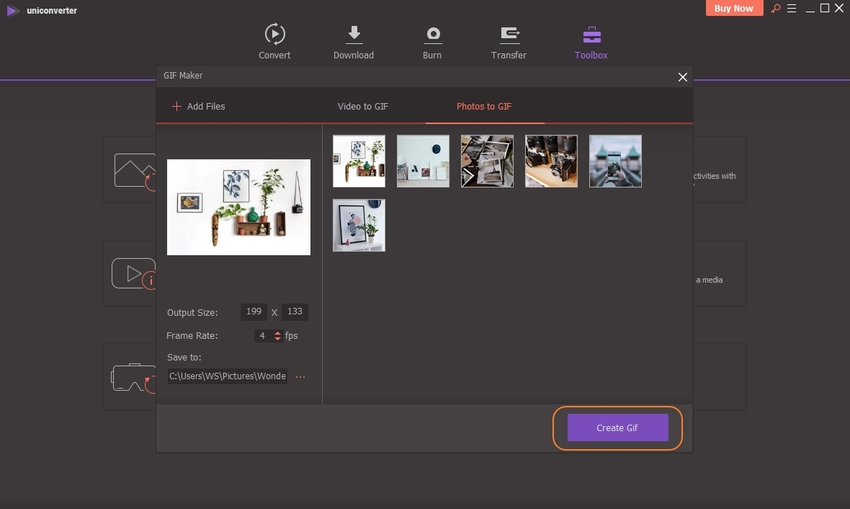Click the Buy Now button
The width and height of the screenshot is (850, 509).
735,9
